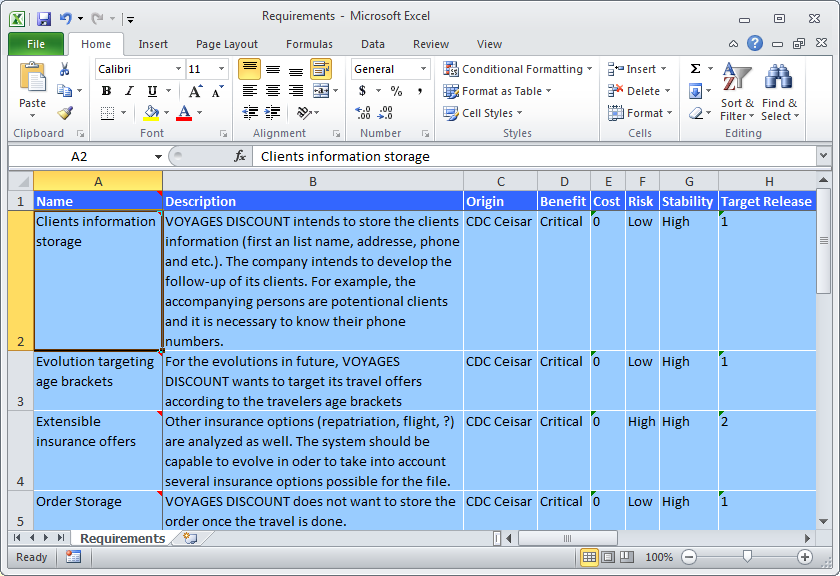
Task: Open Cell Styles dropdown
Action: pos(483,113)
